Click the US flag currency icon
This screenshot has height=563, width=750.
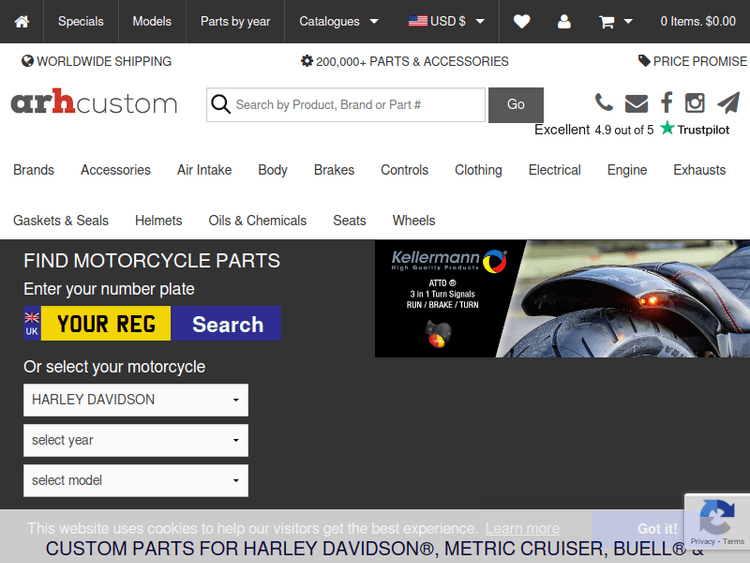coord(418,21)
